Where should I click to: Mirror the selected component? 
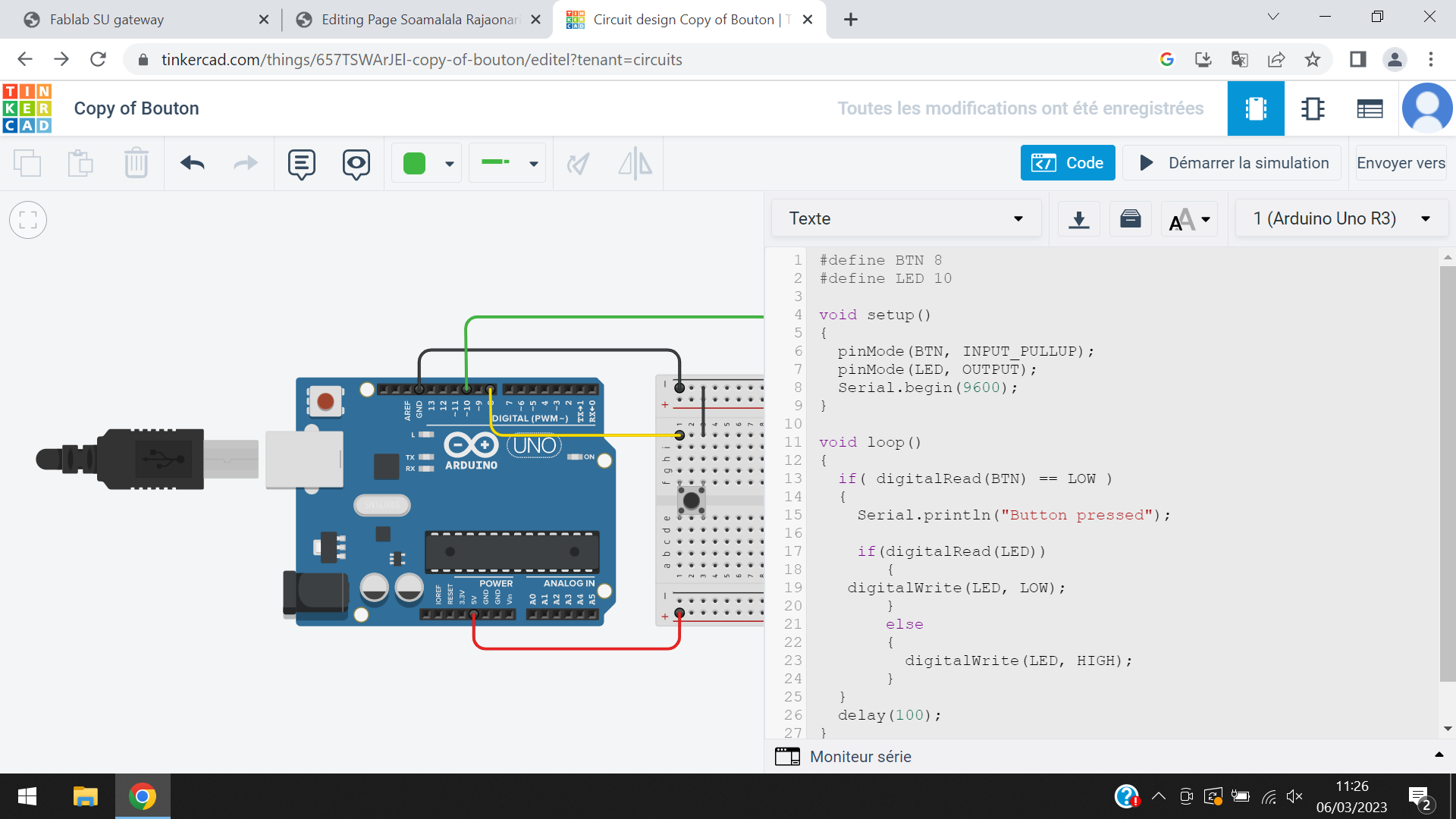point(635,163)
